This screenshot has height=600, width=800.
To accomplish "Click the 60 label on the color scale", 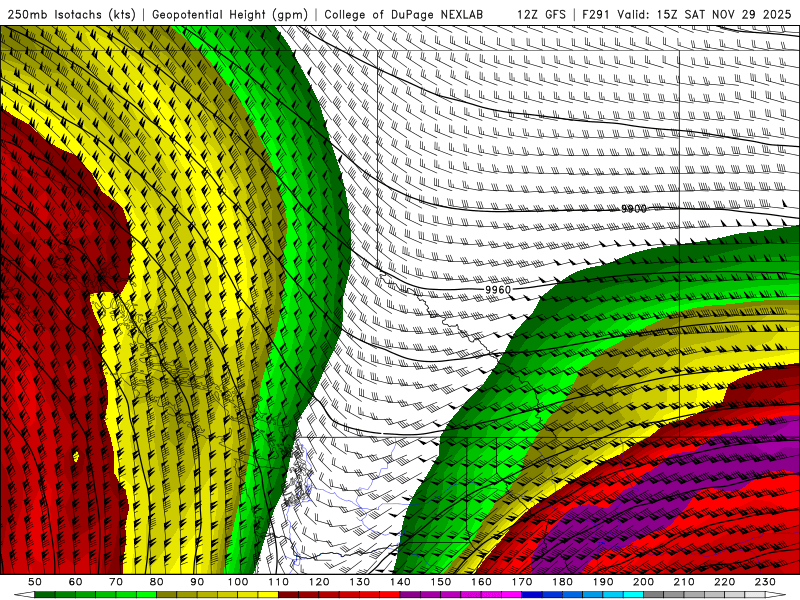I will coord(76,582).
